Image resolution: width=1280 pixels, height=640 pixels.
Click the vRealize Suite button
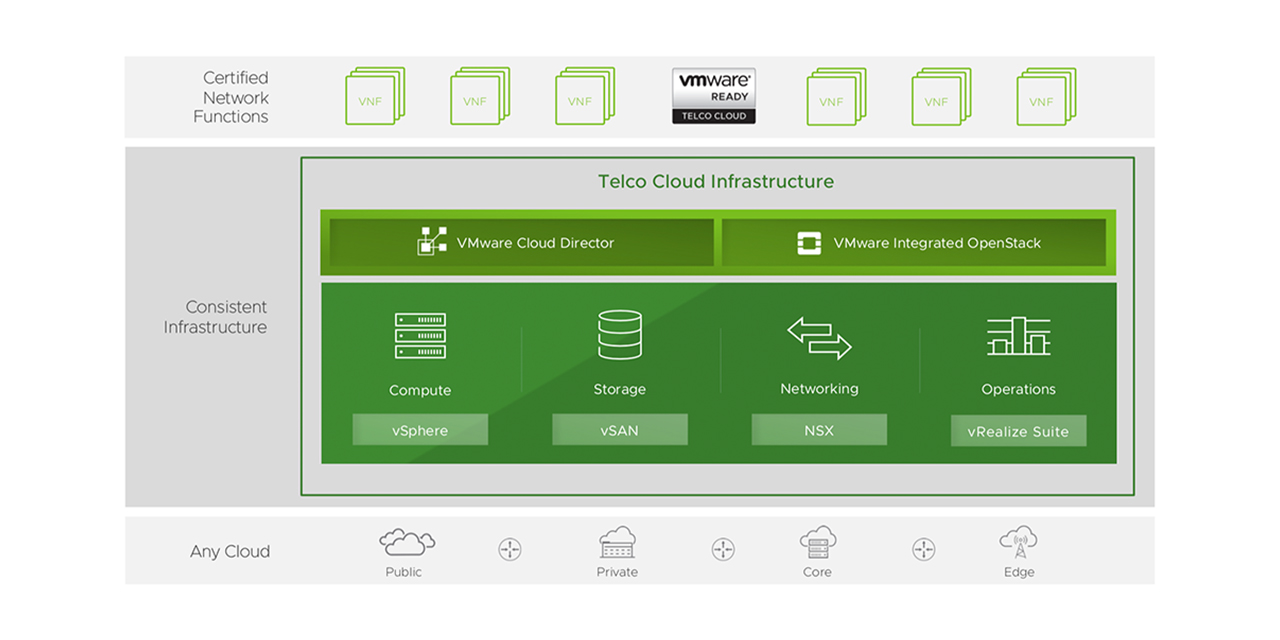[1018, 429]
